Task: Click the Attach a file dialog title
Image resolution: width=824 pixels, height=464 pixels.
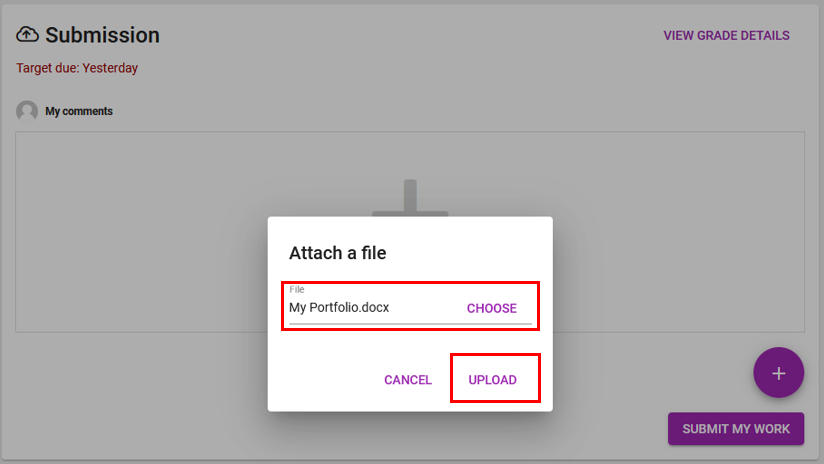Action: click(x=337, y=253)
